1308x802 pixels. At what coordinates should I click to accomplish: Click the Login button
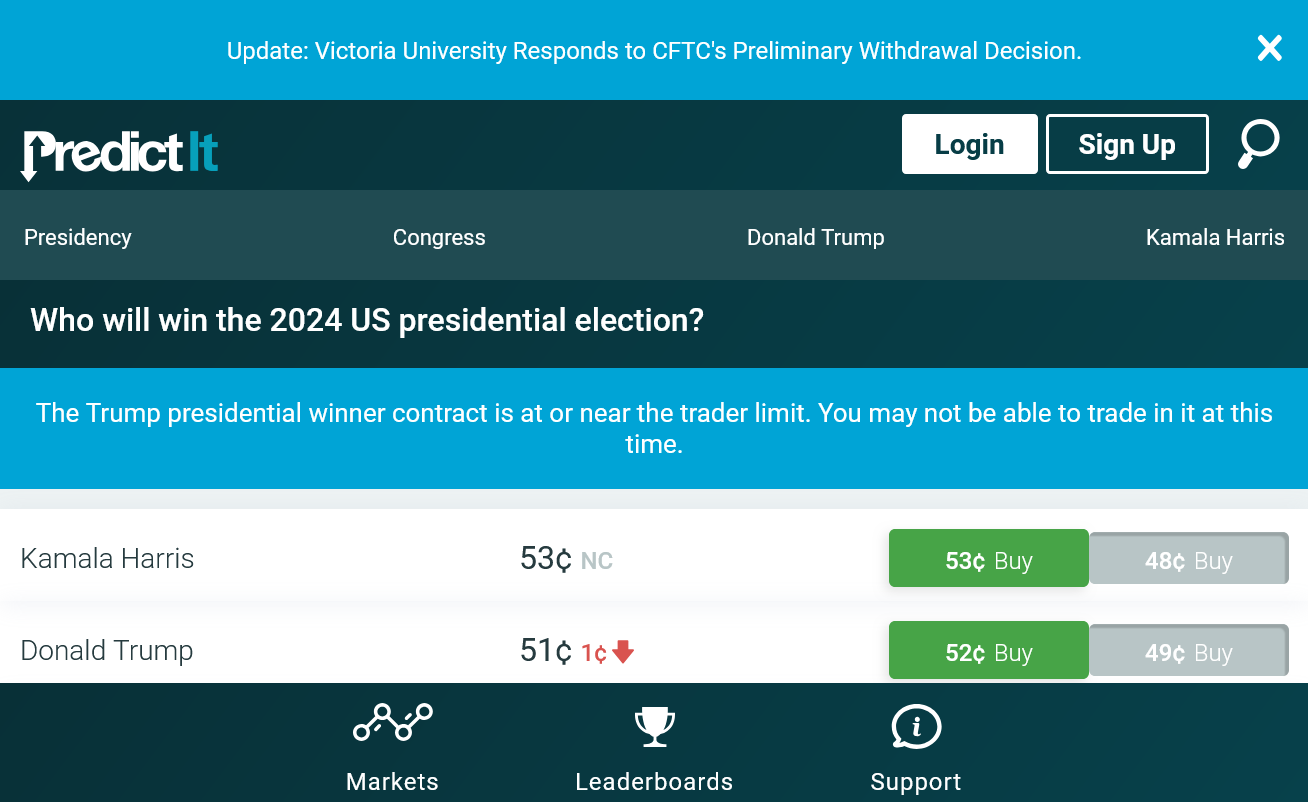[969, 144]
